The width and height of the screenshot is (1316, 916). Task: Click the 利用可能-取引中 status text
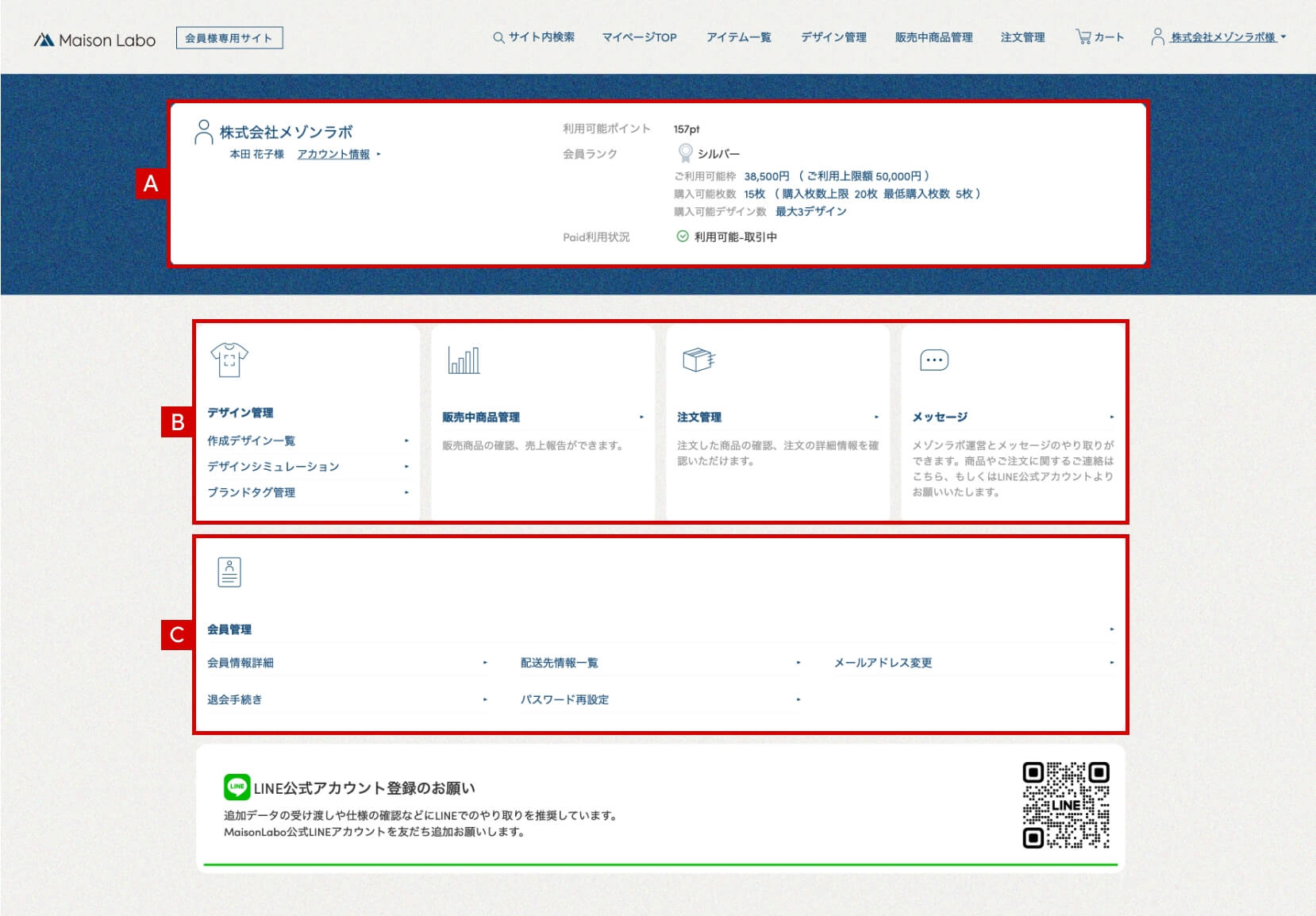point(736,237)
